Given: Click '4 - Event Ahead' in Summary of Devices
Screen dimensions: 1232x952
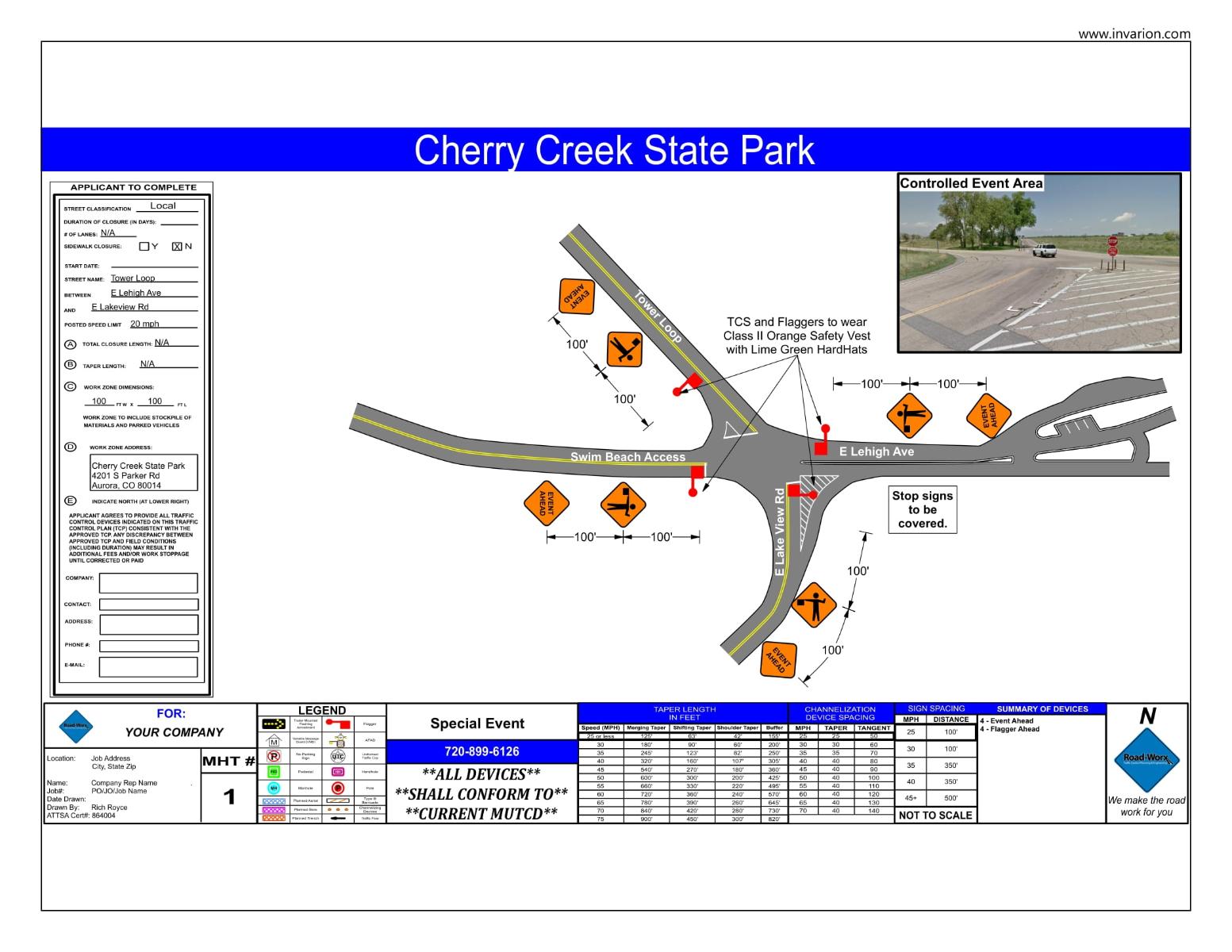Looking at the screenshot, I should point(1007,721).
